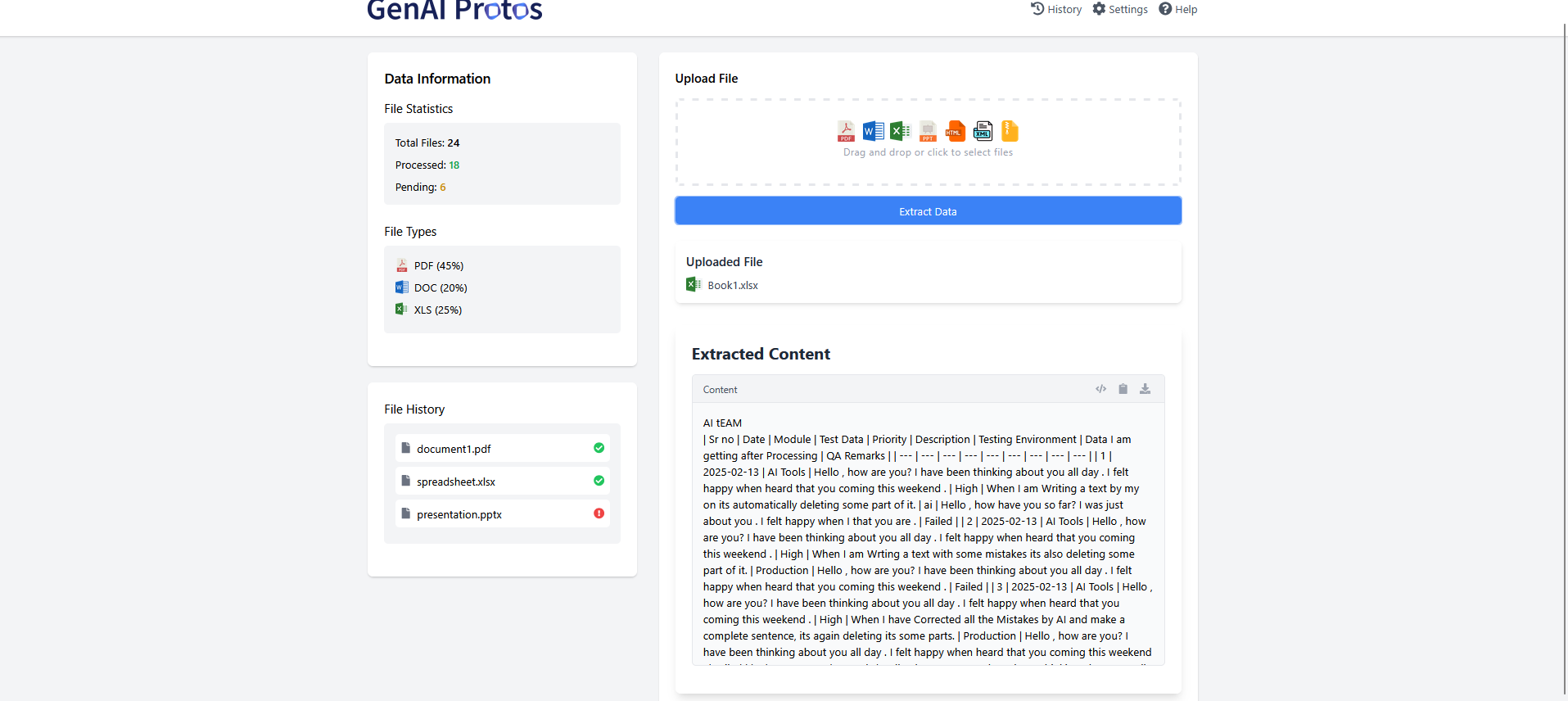Click the 'File History' heading
Viewport: 1568px width, 701px height.
coord(414,409)
